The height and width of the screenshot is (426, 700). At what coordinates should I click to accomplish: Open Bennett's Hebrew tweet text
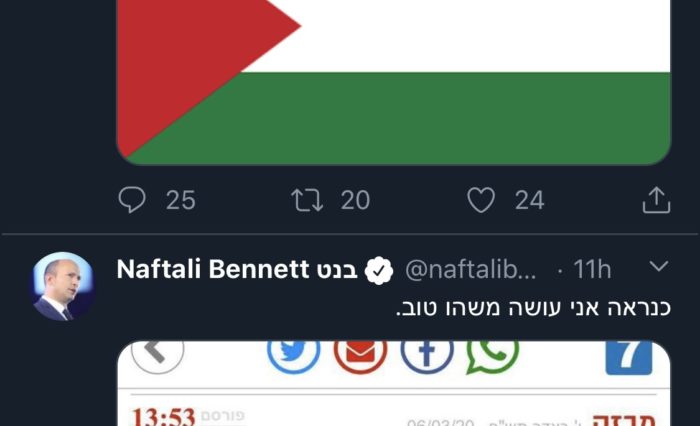point(533,308)
